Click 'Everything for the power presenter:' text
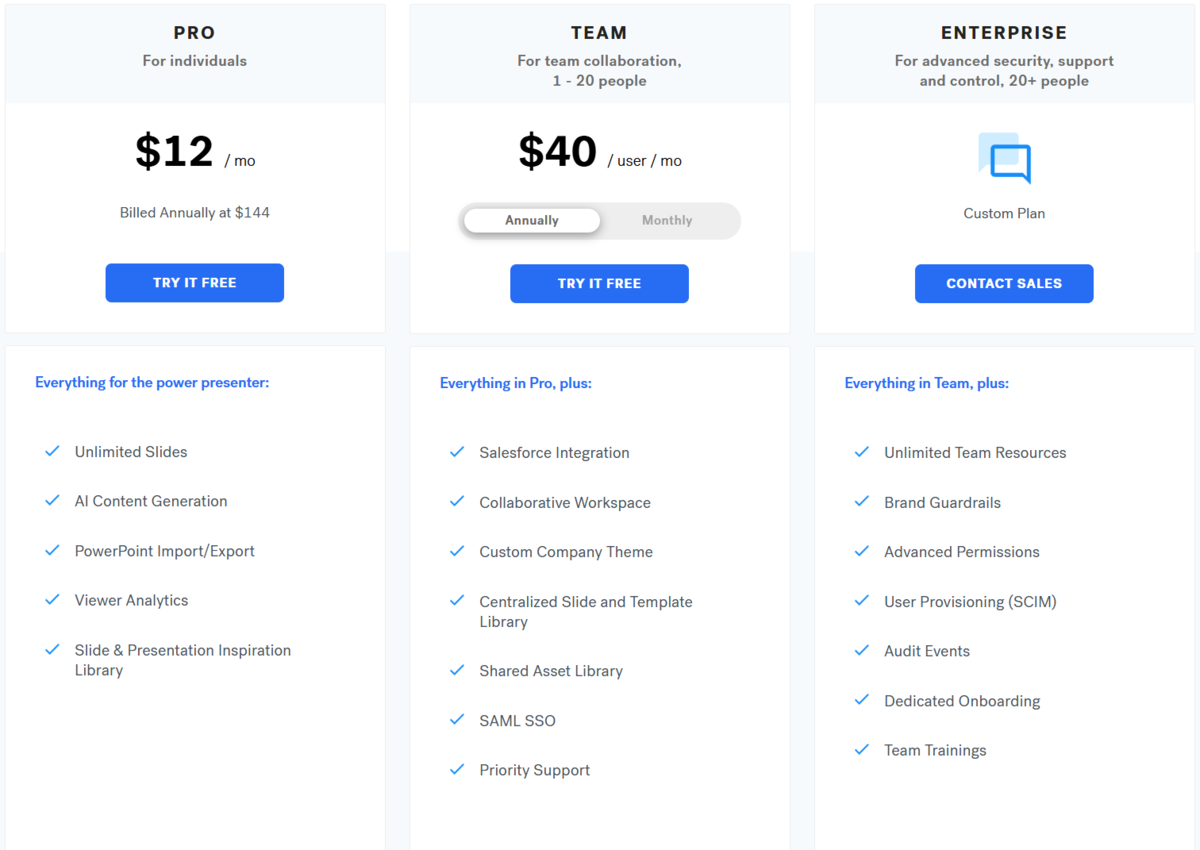 [x=152, y=382]
